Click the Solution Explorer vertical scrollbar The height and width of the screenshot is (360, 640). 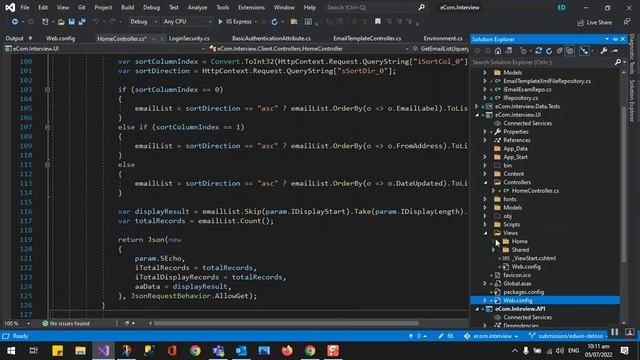click(623, 184)
